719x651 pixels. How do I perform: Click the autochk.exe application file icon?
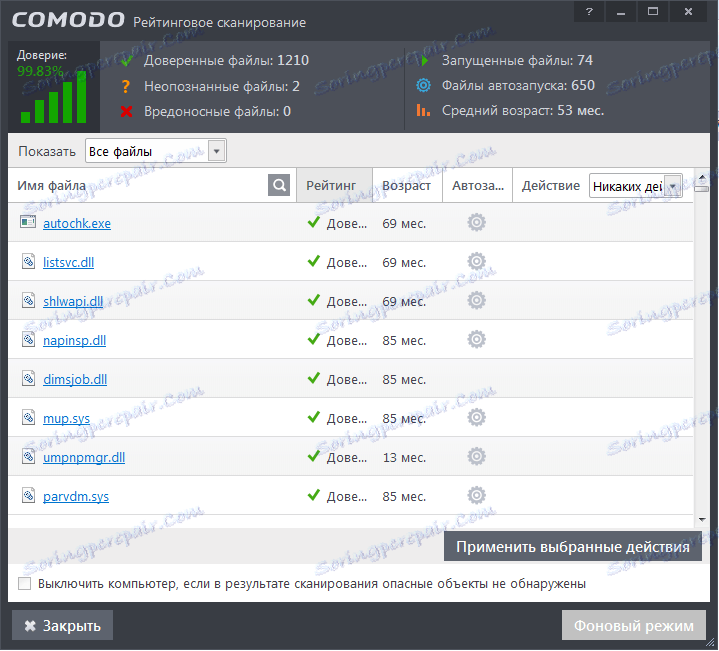(28, 222)
